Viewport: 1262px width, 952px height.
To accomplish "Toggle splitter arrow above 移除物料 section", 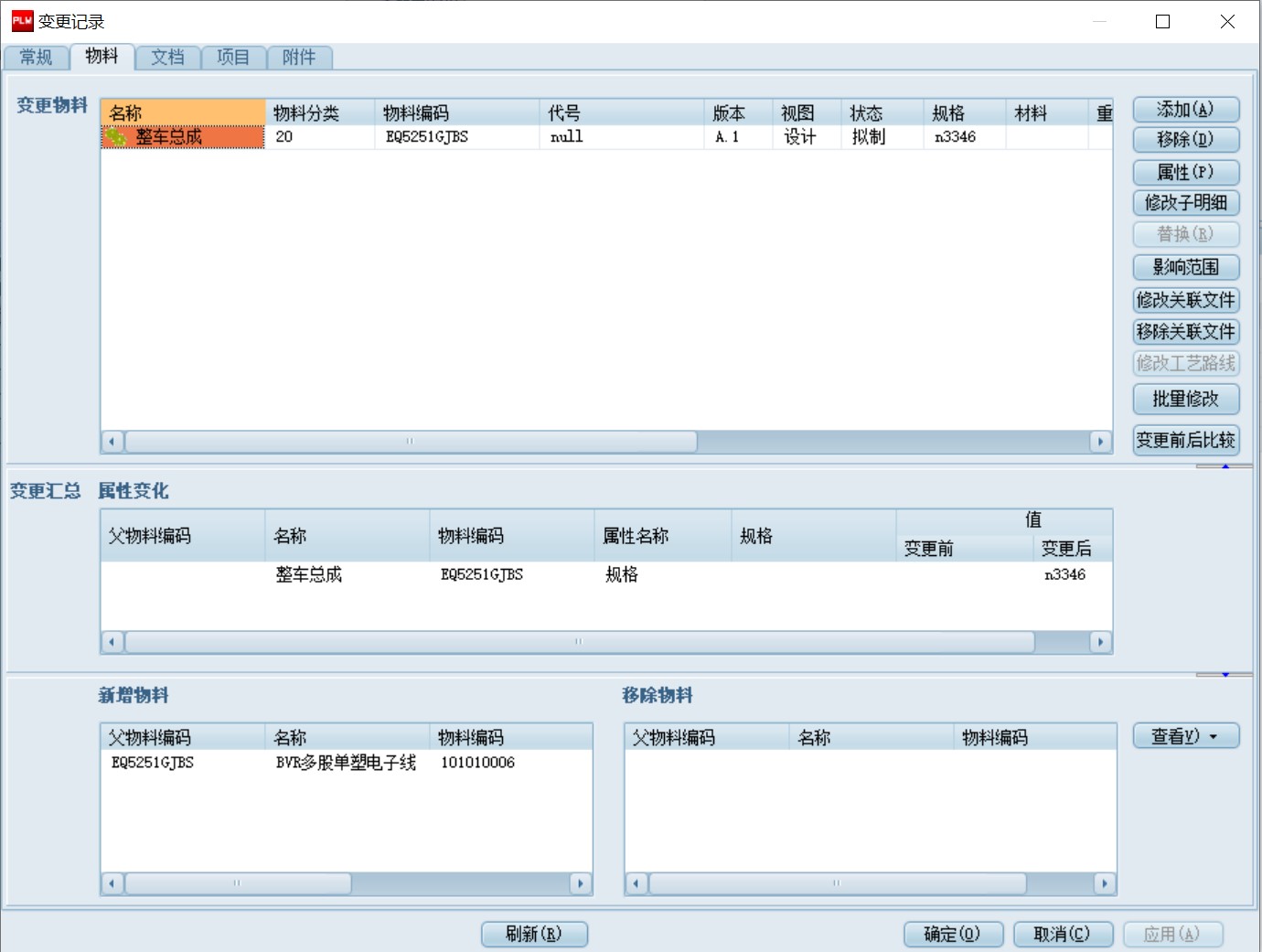I will 1225,675.
